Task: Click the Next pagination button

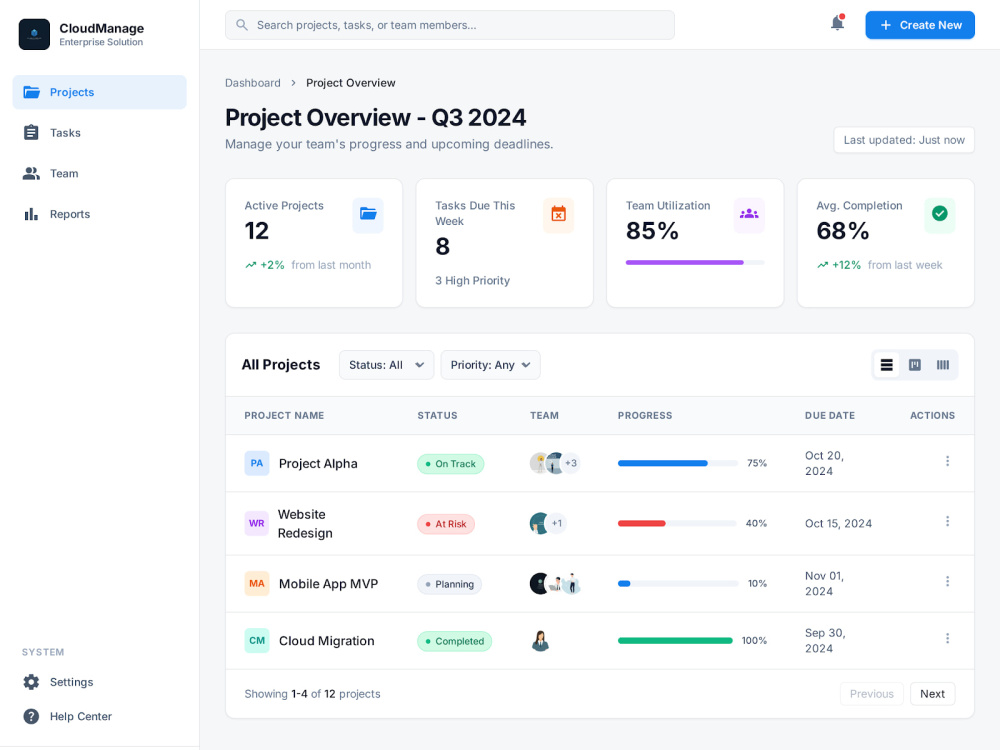Action: tap(932, 694)
